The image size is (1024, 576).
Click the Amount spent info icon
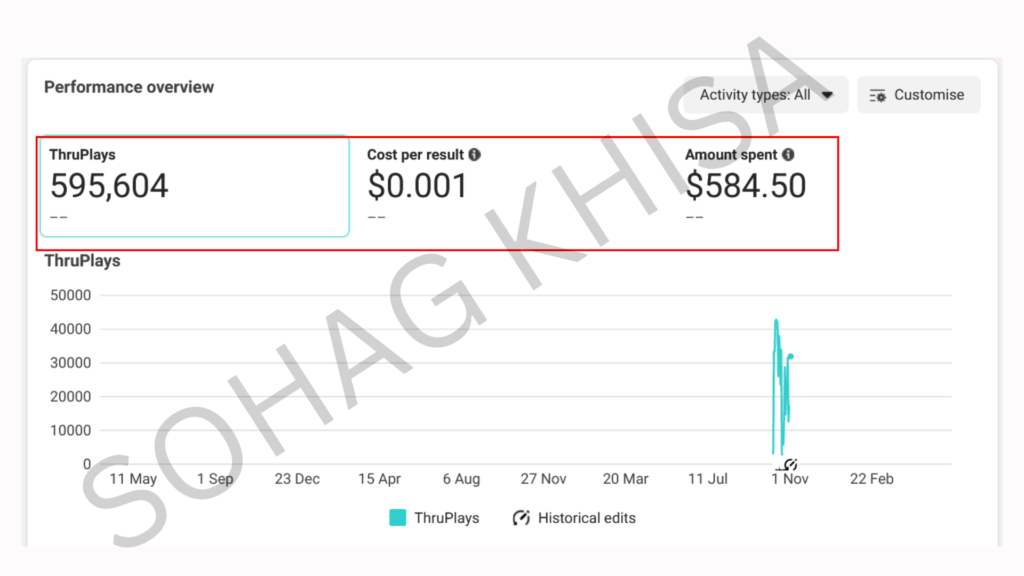pos(789,155)
